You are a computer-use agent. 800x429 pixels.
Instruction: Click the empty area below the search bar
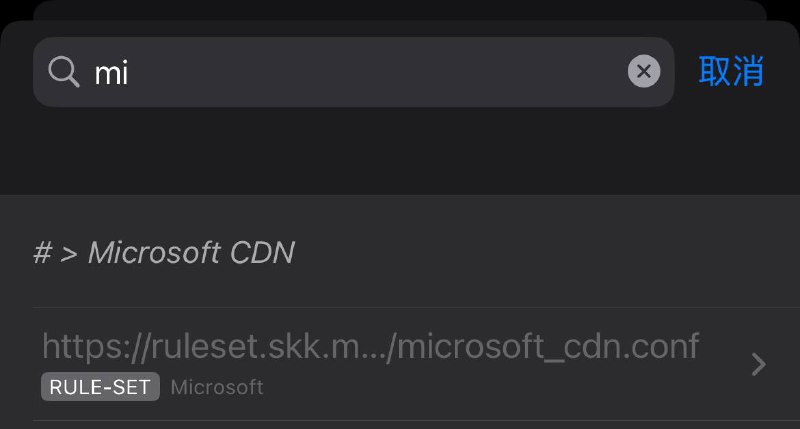(400, 150)
